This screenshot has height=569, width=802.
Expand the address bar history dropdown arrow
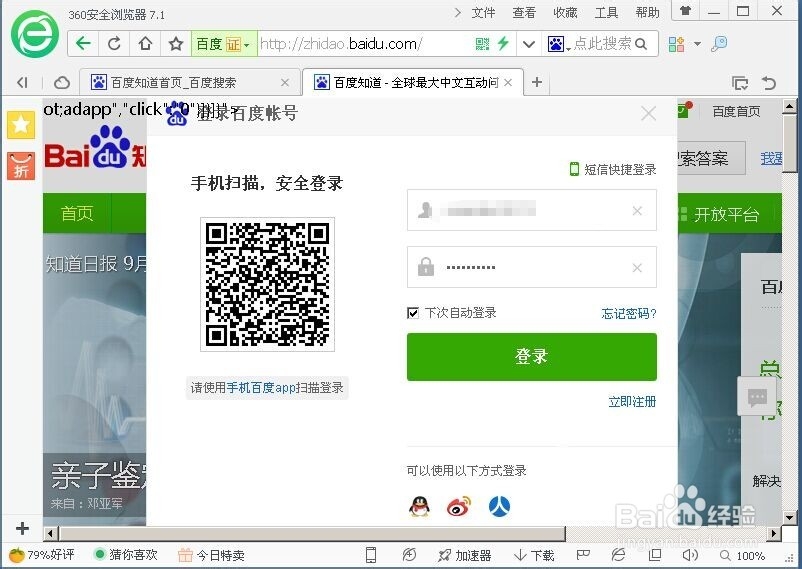click(x=529, y=45)
